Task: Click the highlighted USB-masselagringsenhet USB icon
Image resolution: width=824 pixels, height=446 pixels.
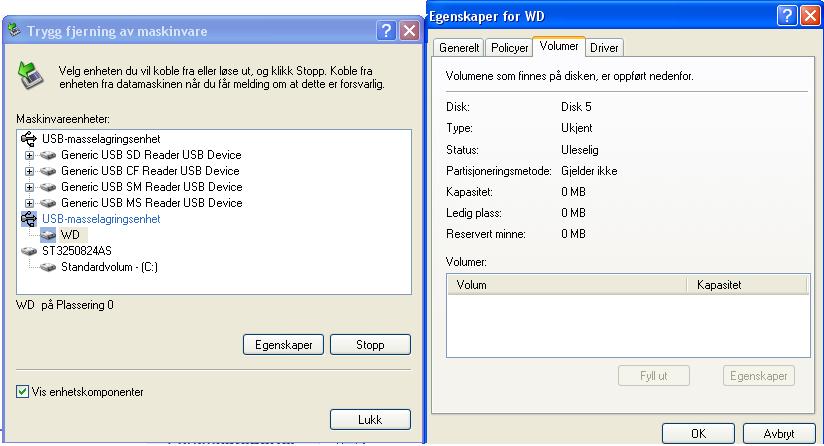Action: tap(29, 219)
